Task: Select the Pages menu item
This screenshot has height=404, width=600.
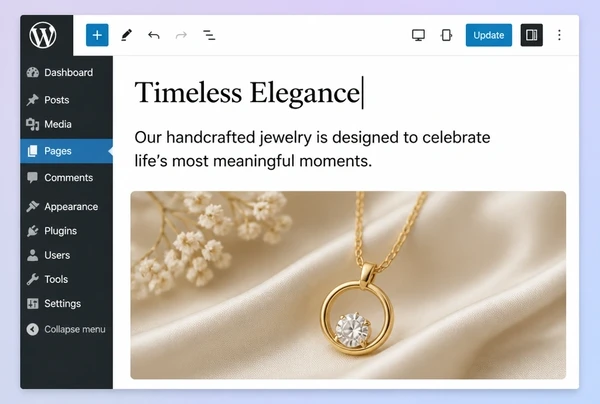Action: pyautogui.click(x=67, y=151)
